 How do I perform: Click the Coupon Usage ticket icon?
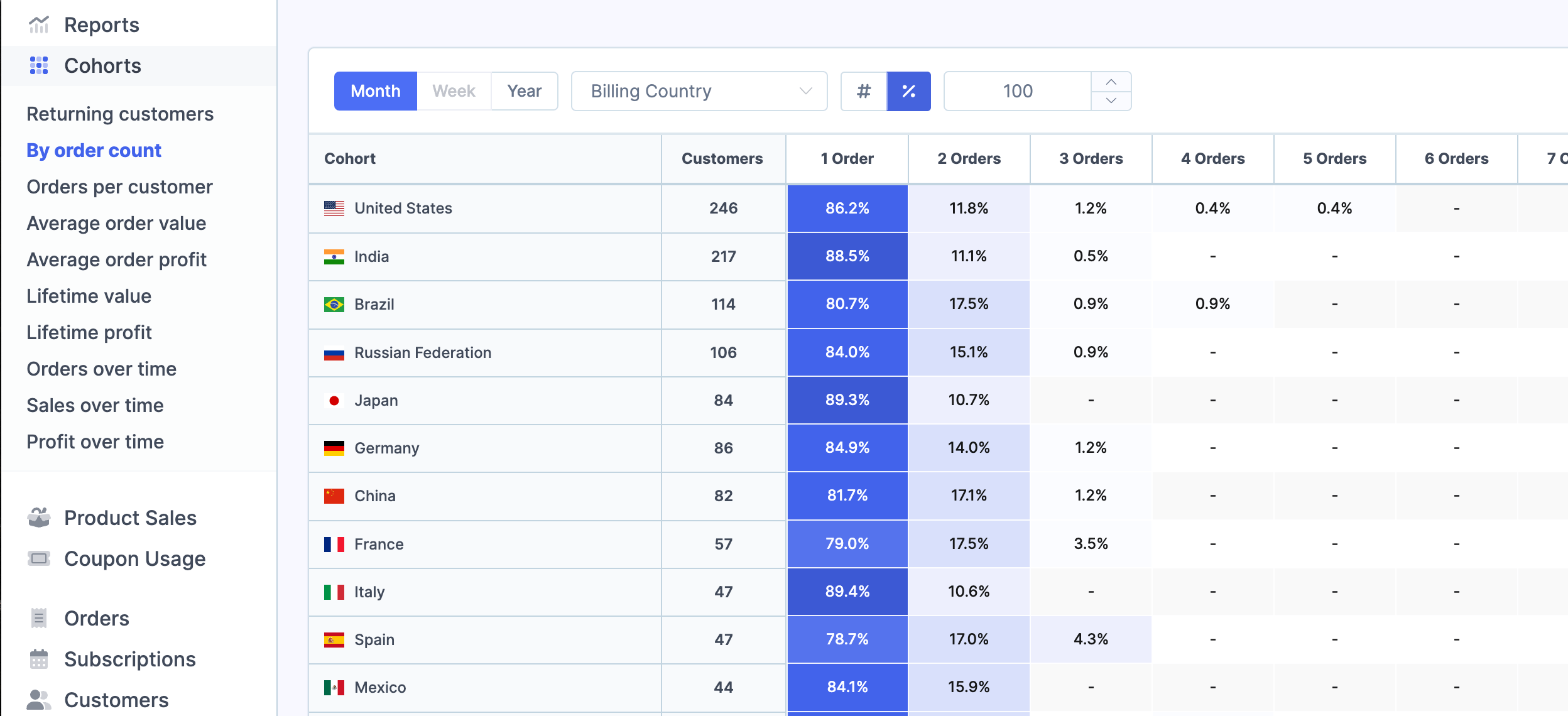(x=39, y=558)
